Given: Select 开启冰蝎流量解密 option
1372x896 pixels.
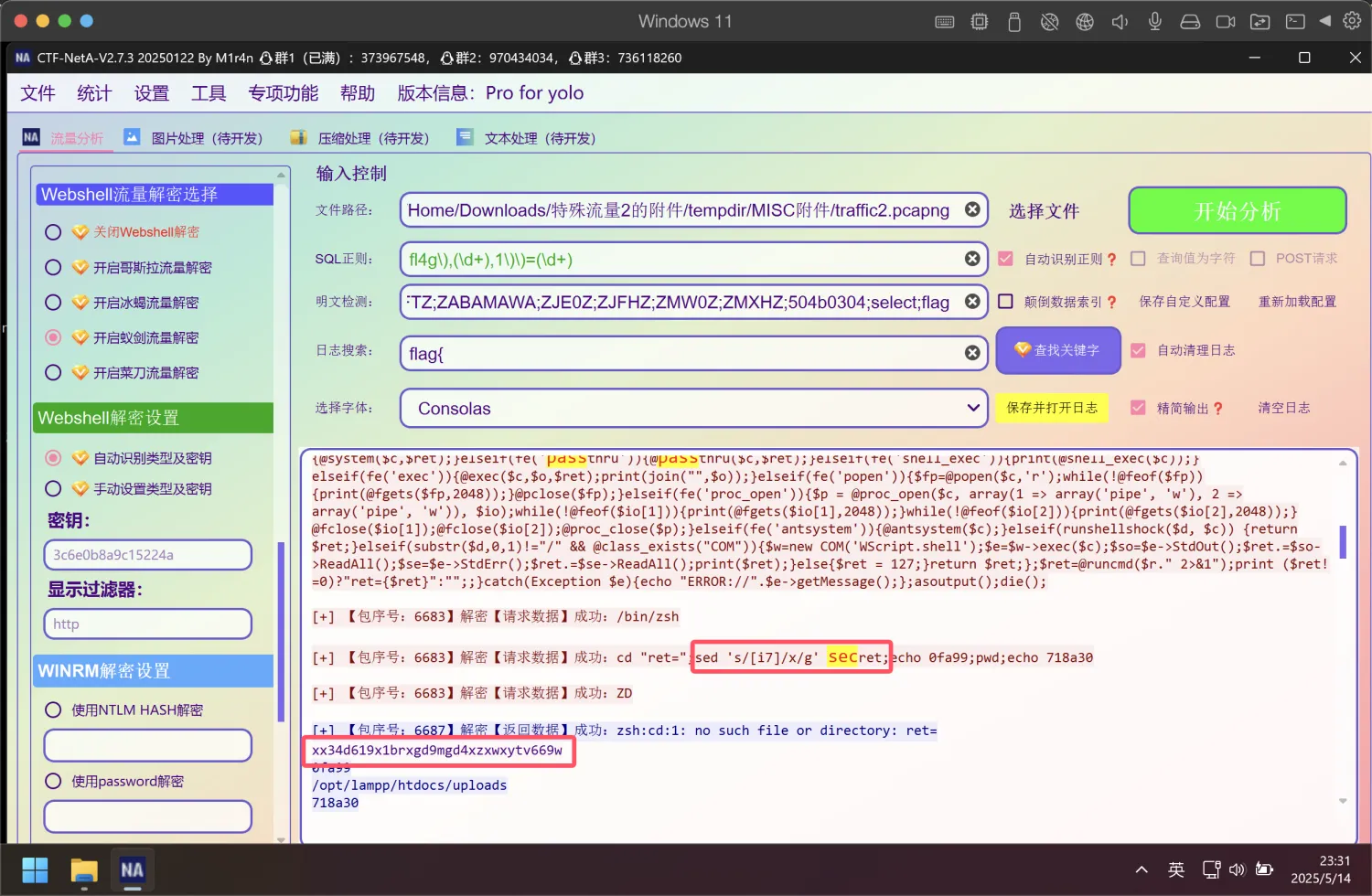Looking at the screenshot, I should click(53, 303).
